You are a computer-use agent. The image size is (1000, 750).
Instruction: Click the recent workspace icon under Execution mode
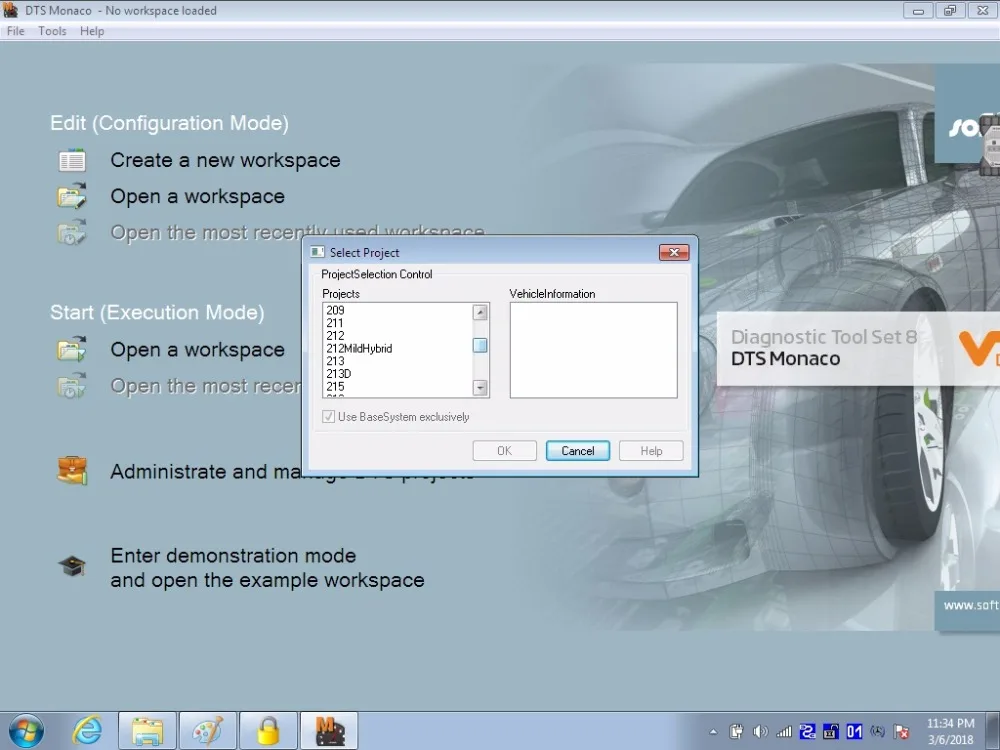tap(72, 386)
